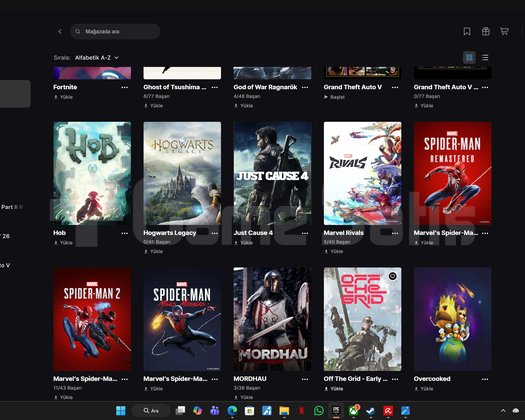Open Microsoft Store from the taskbar
525x420 pixels.
click(x=249, y=411)
